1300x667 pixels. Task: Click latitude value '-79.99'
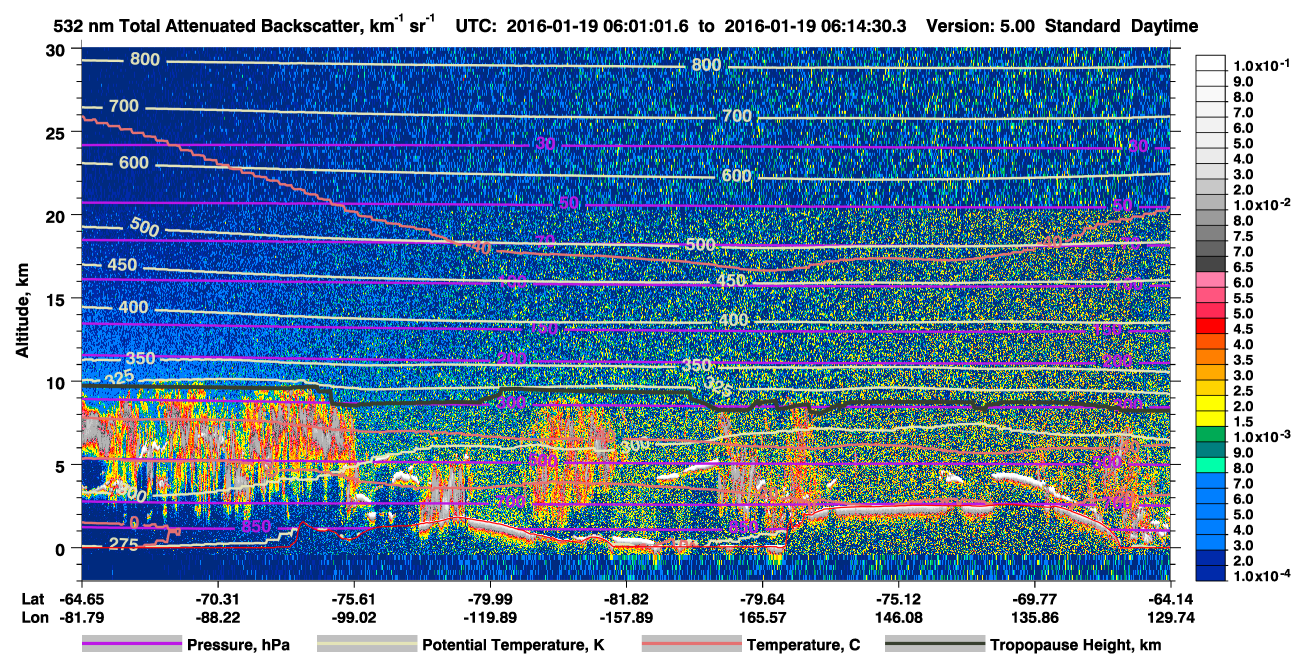point(490,599)
